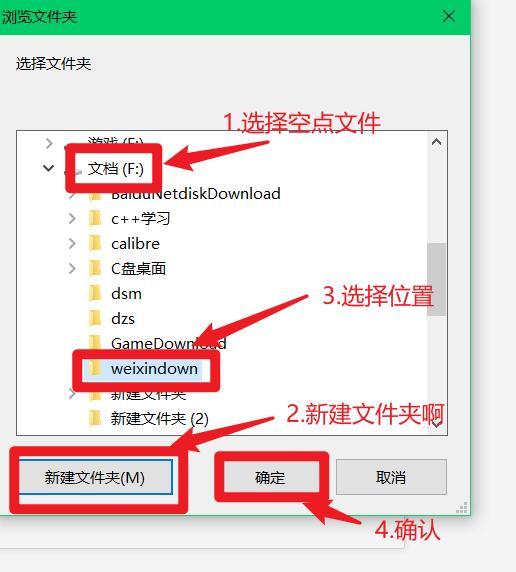Expand the calibre folder

click(x=72, y=243)
